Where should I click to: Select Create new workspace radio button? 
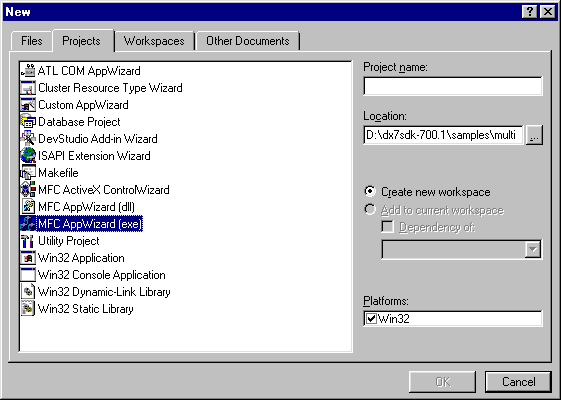[x=370, y=192]
